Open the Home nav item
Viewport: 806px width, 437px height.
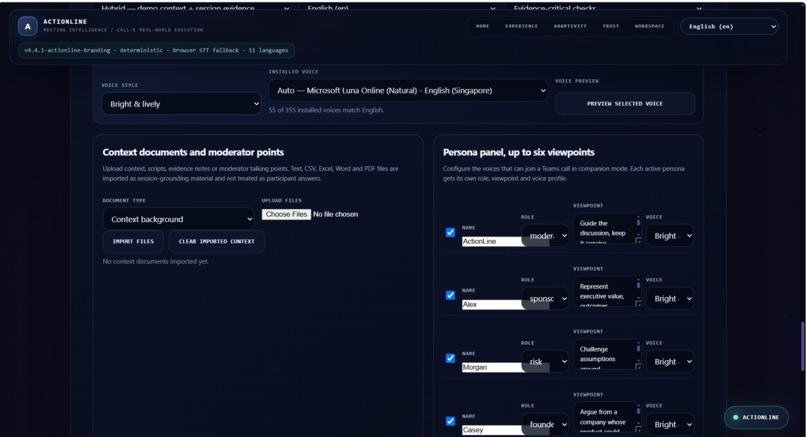pyautogui.click(x=482, y=26)
